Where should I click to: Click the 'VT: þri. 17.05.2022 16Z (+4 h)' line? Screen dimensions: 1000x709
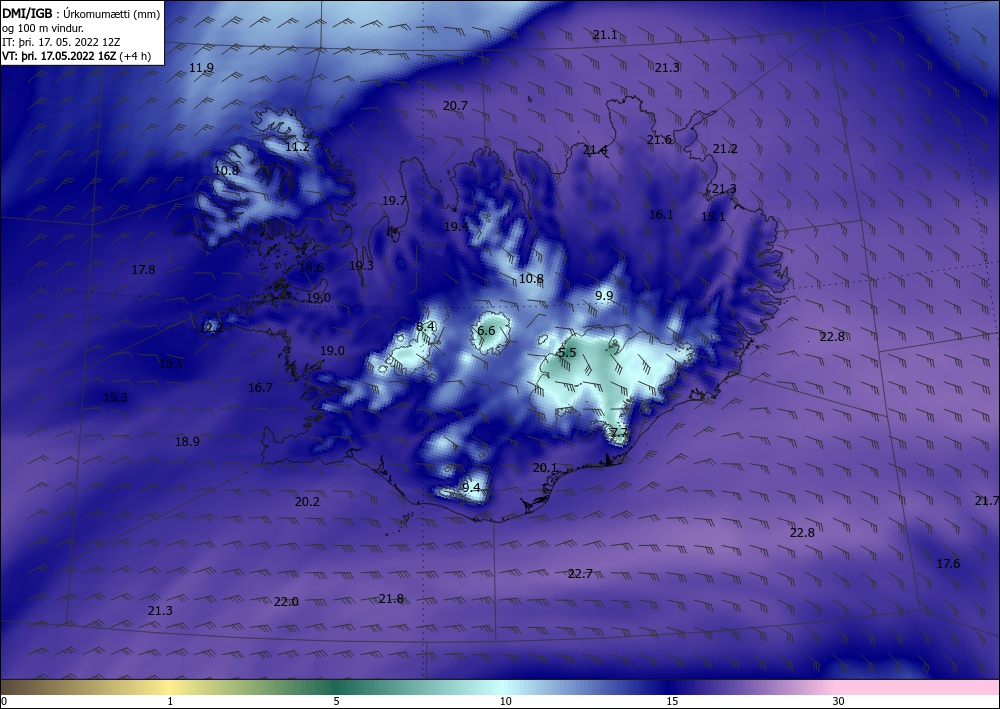pyautogui.click(x=77, y=55)
